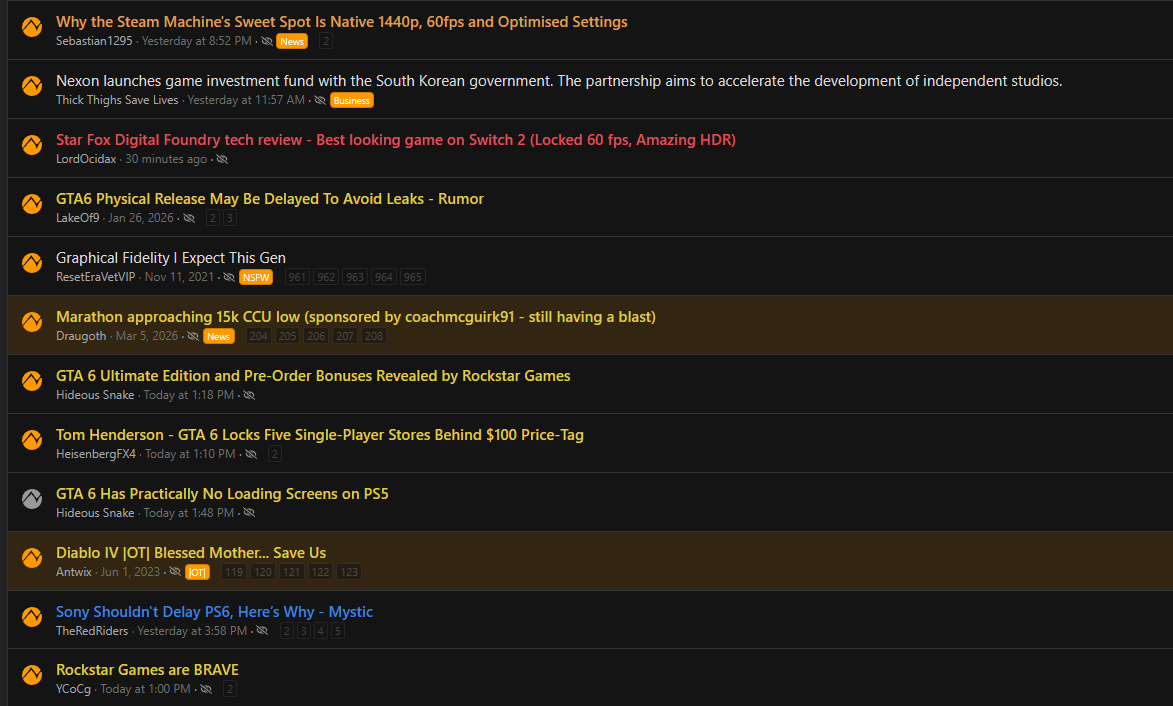Jump to page 119 of Diablo IV thread

click(x=233, y=572)
